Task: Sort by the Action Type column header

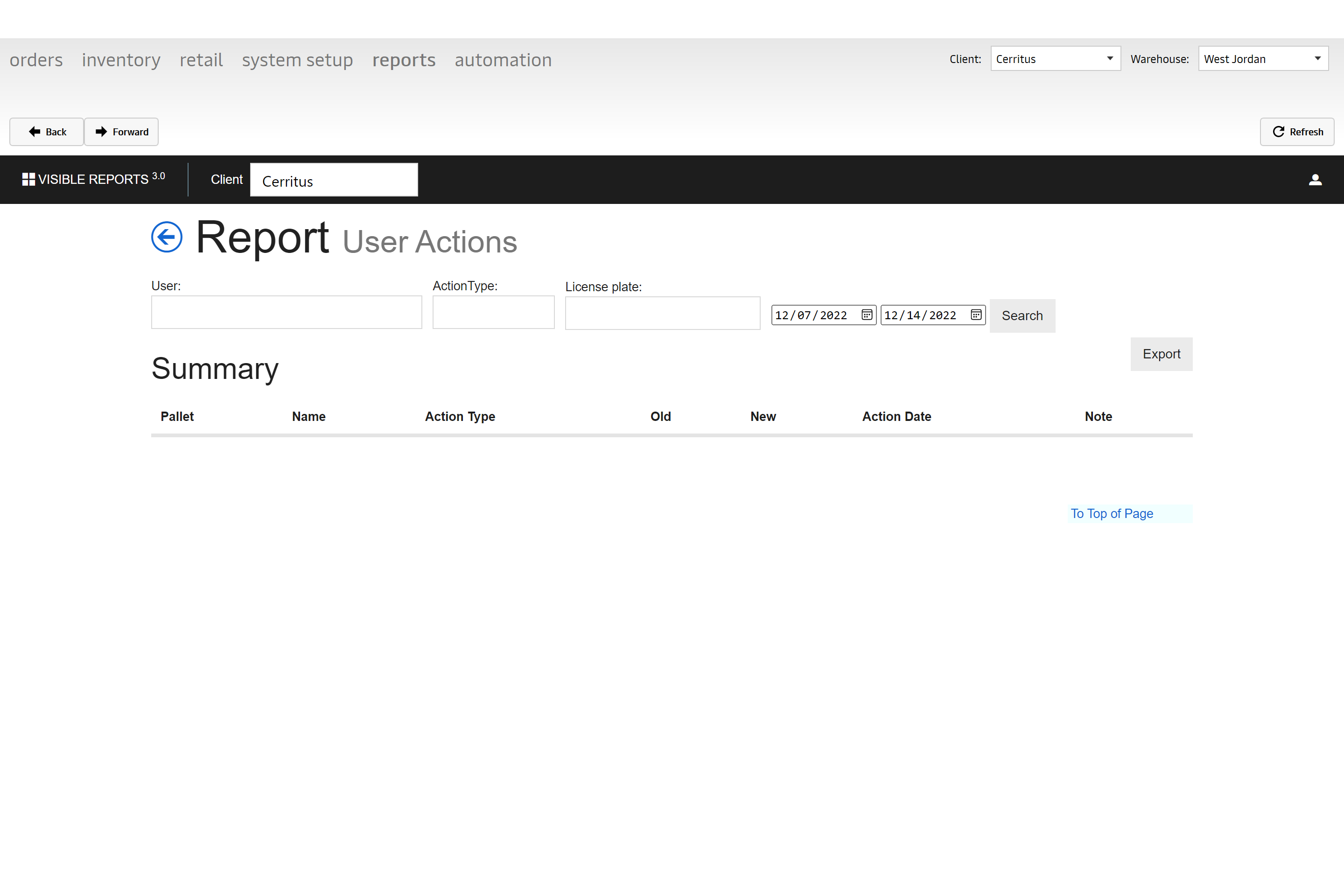Action: tap(460, 417)
